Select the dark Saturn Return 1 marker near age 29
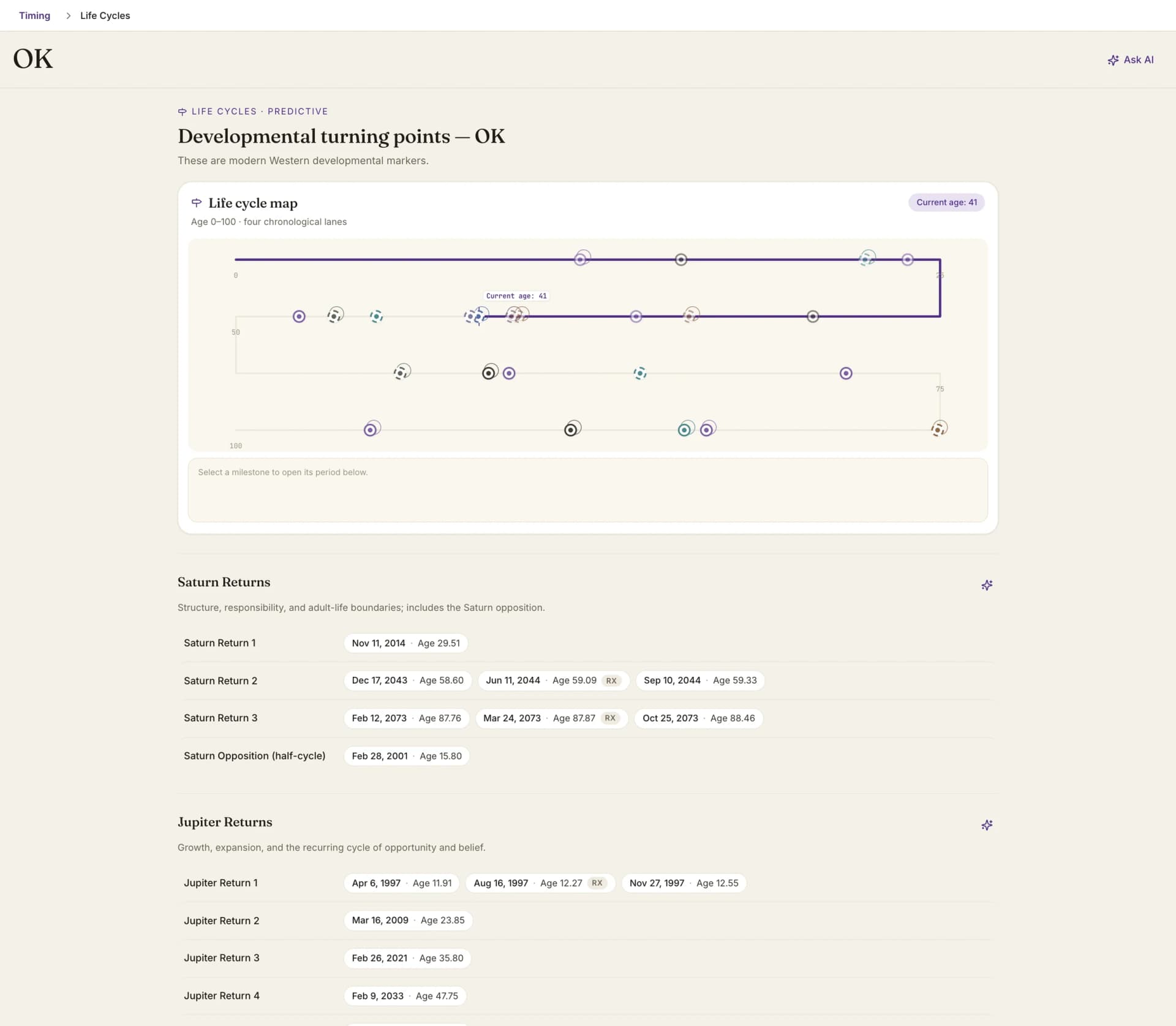 tap(813, 317)
